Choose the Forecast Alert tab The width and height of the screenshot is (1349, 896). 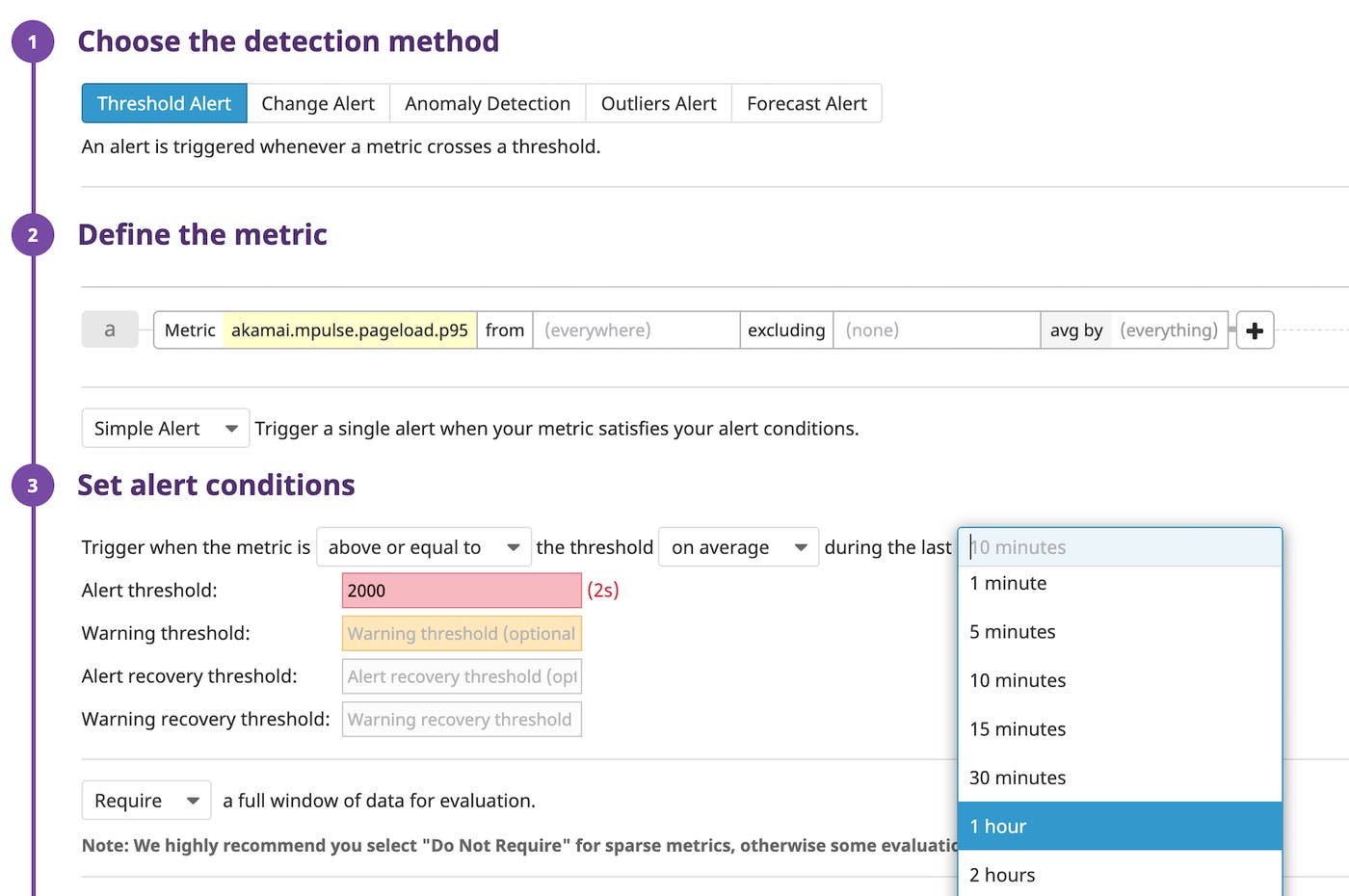tap(807, 103)
